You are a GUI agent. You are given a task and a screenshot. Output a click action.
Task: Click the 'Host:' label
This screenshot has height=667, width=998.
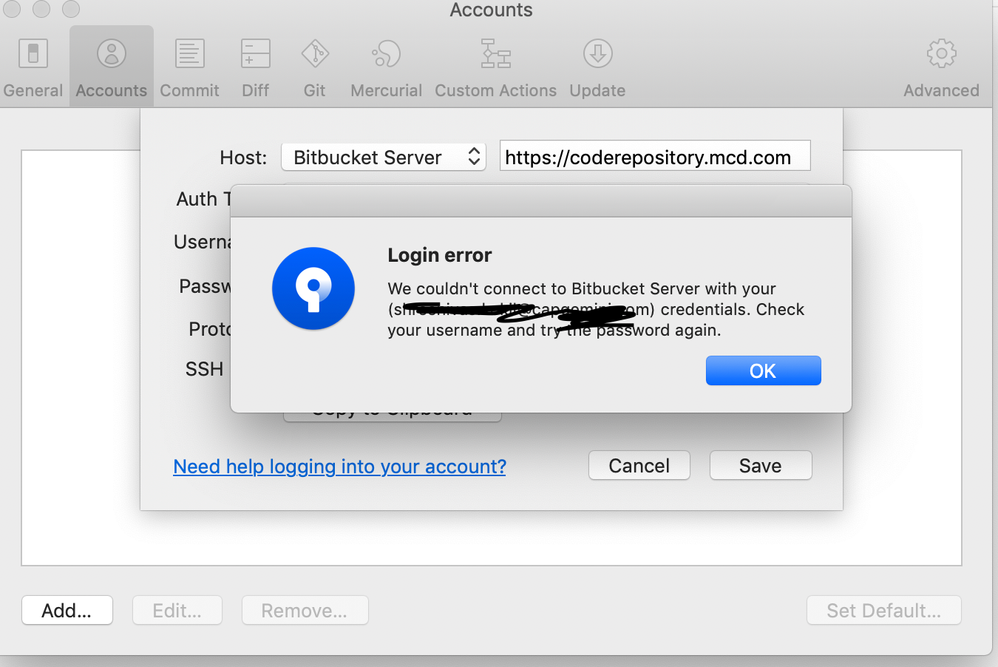(243, 157)
